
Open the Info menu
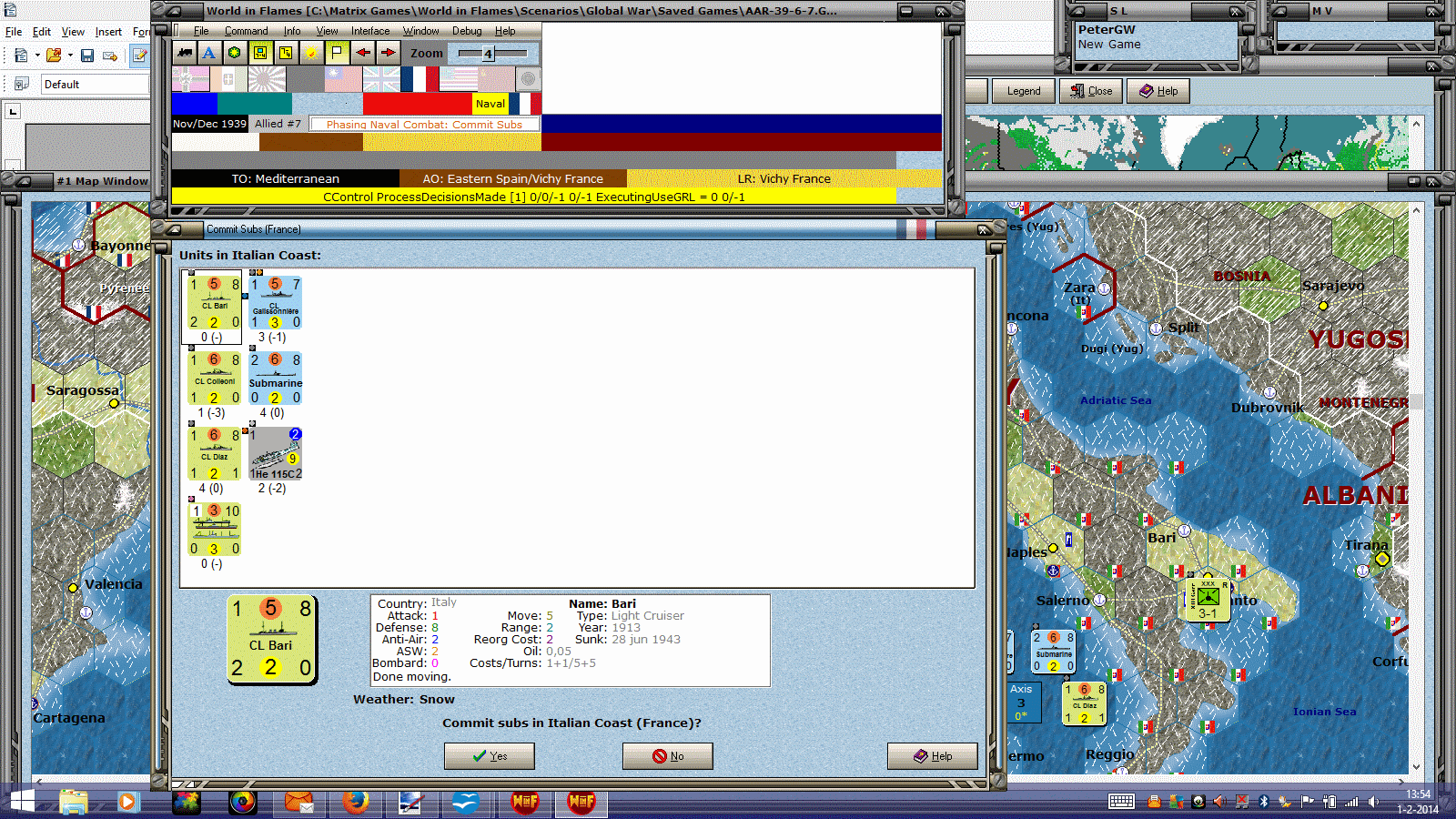(x=291, y=31)
